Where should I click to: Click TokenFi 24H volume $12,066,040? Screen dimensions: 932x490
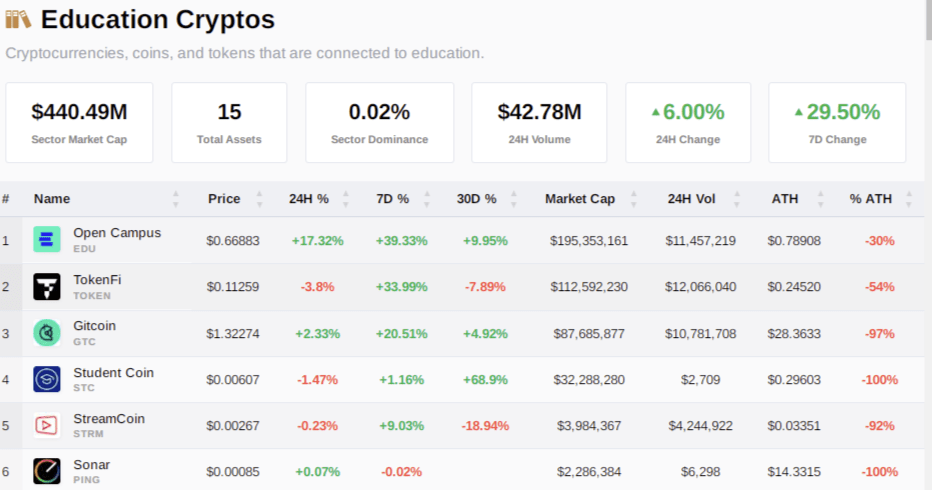[700, 287]
